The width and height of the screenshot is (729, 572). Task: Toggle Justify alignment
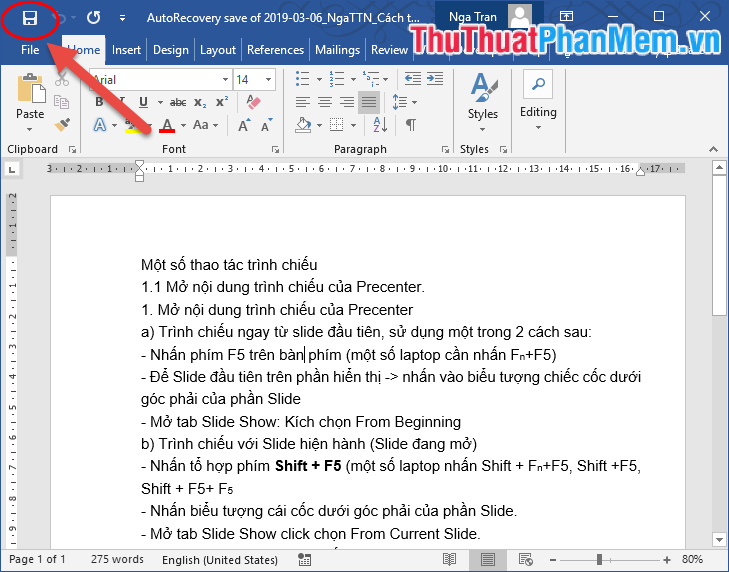click(369, 102)
